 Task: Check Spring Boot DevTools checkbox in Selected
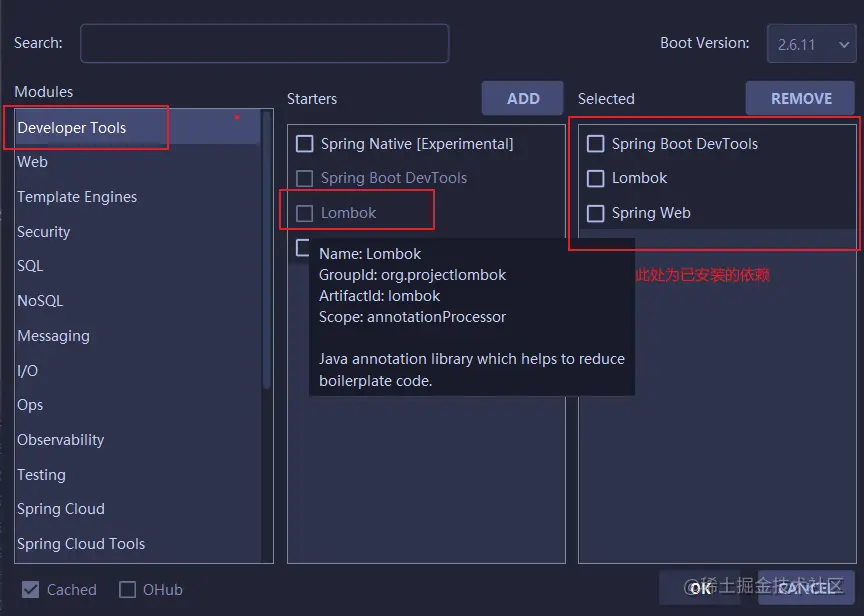[x=596, y=144]
